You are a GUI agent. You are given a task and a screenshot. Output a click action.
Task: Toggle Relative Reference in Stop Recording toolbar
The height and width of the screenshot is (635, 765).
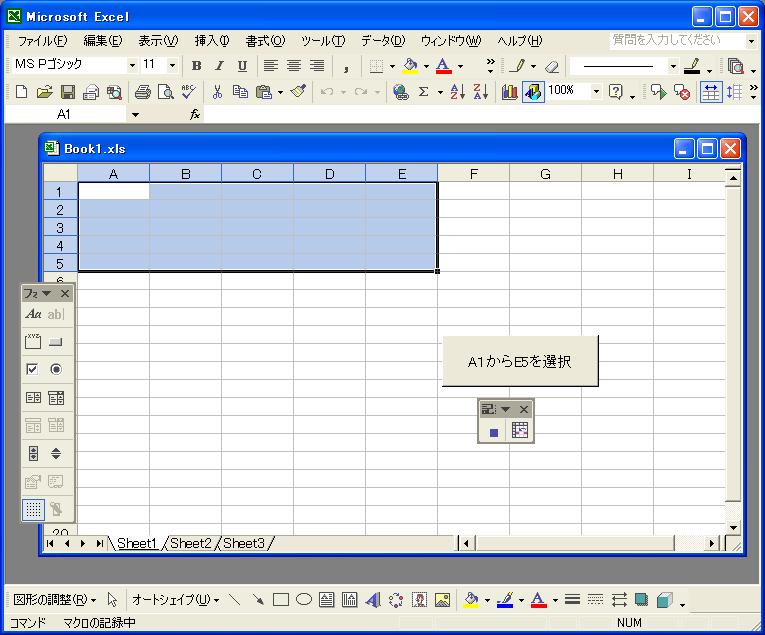[520, 431]
